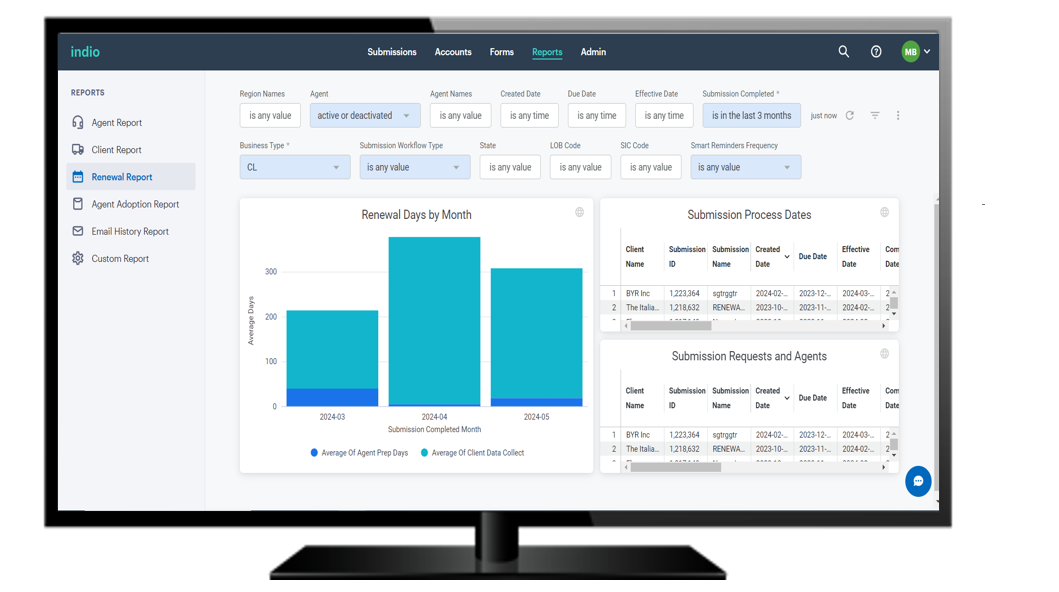Click globe icon on Submission Requests and Agents
1059x592 pixels.
(884, 354)
